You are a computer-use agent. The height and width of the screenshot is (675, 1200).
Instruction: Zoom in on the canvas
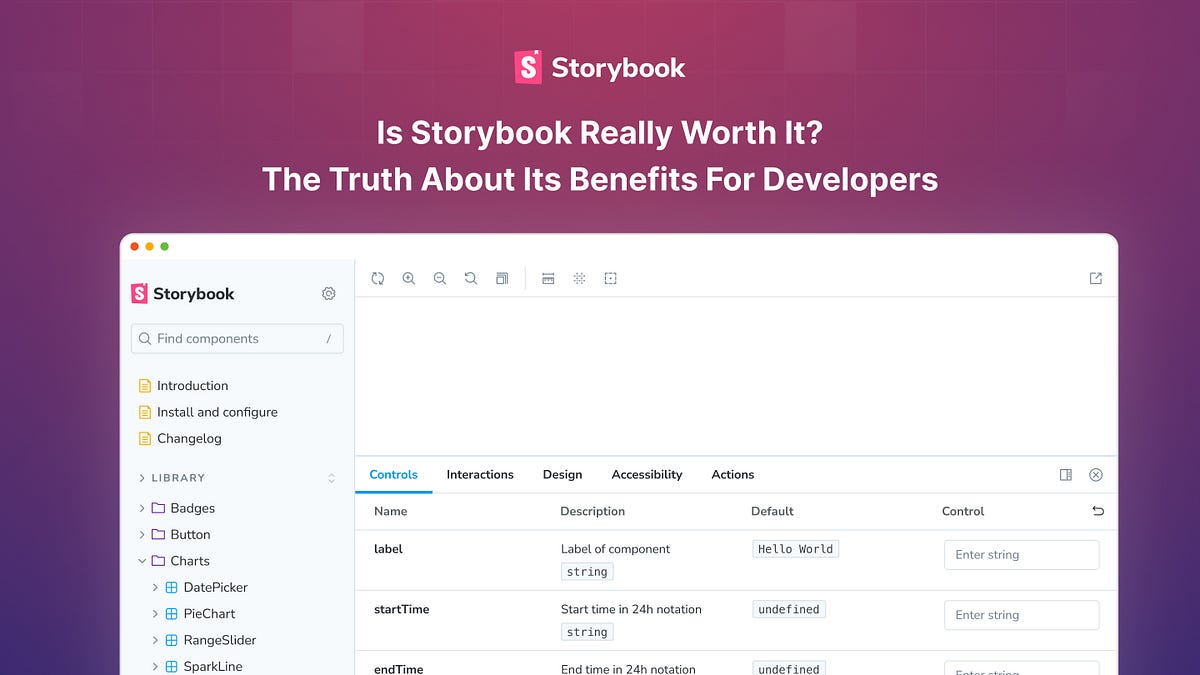(x=409, y=278)
